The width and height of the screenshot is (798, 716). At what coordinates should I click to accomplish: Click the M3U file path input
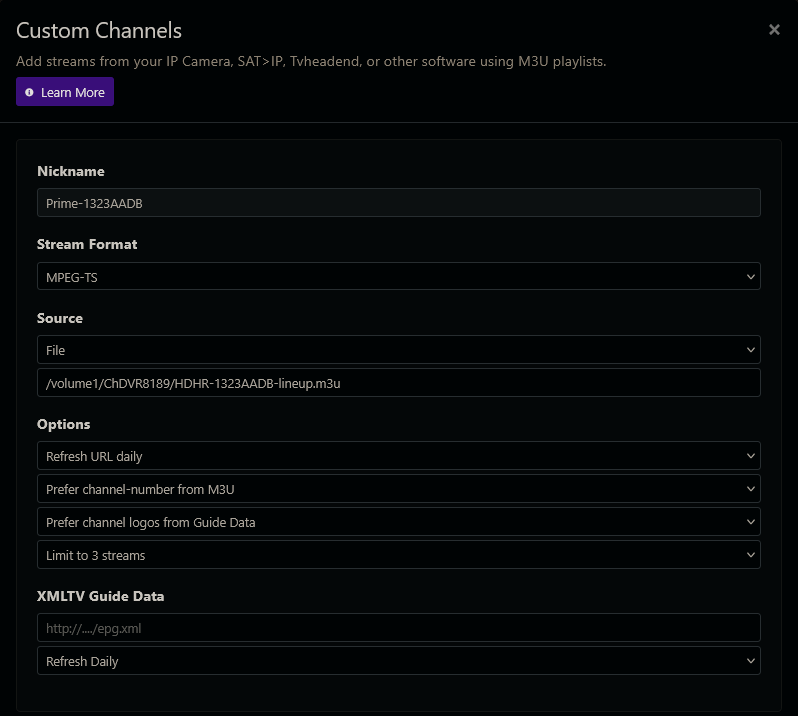point(398,383)
